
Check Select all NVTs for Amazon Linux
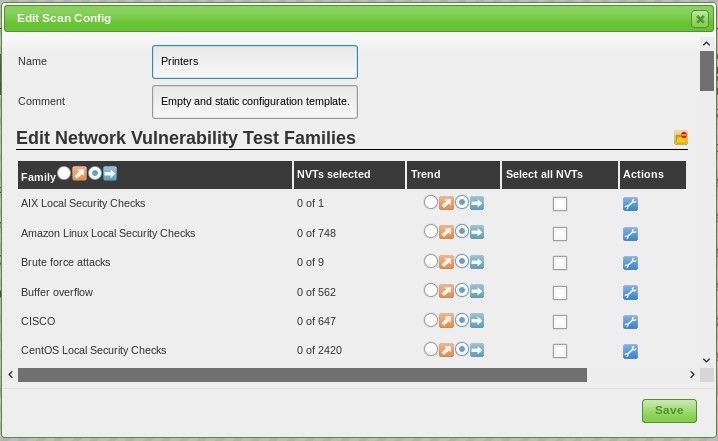coord(560,234)
